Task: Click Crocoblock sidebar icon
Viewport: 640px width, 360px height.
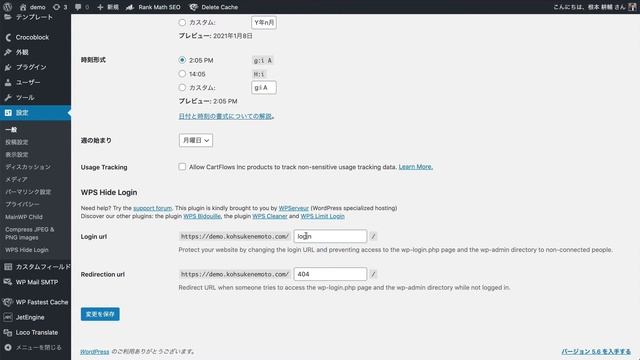Action: pos(8,37)
